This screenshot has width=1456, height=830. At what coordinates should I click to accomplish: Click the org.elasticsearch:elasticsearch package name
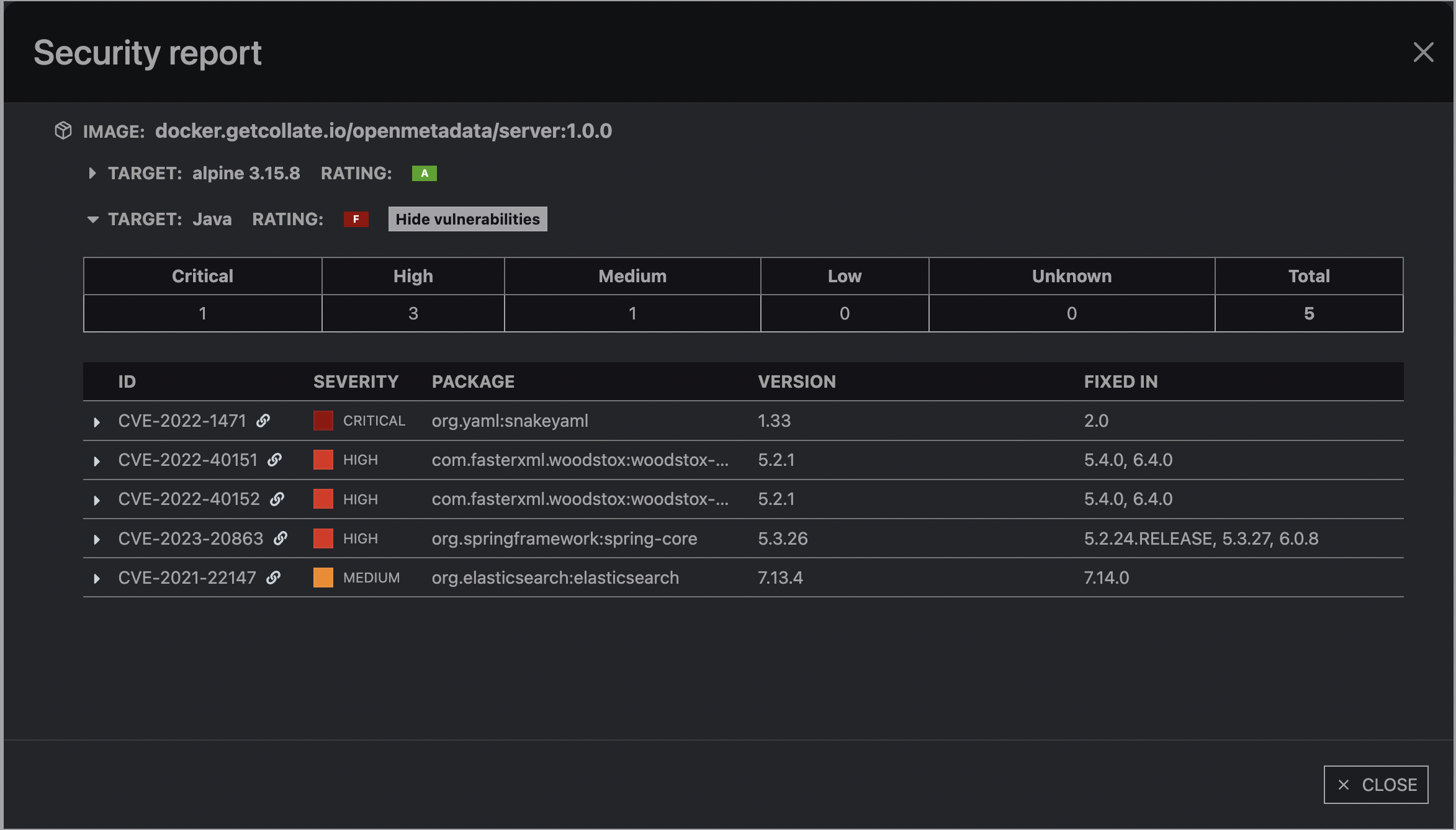pyautogui.click(x=555, y=578)
